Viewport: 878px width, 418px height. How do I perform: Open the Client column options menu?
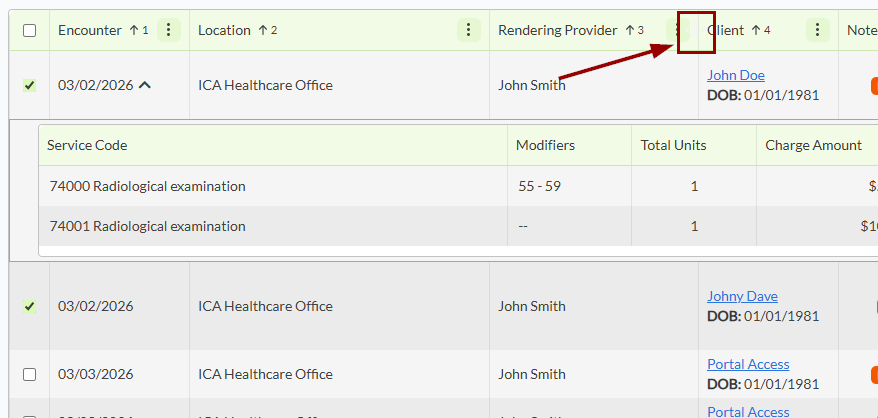pos(819,30)
